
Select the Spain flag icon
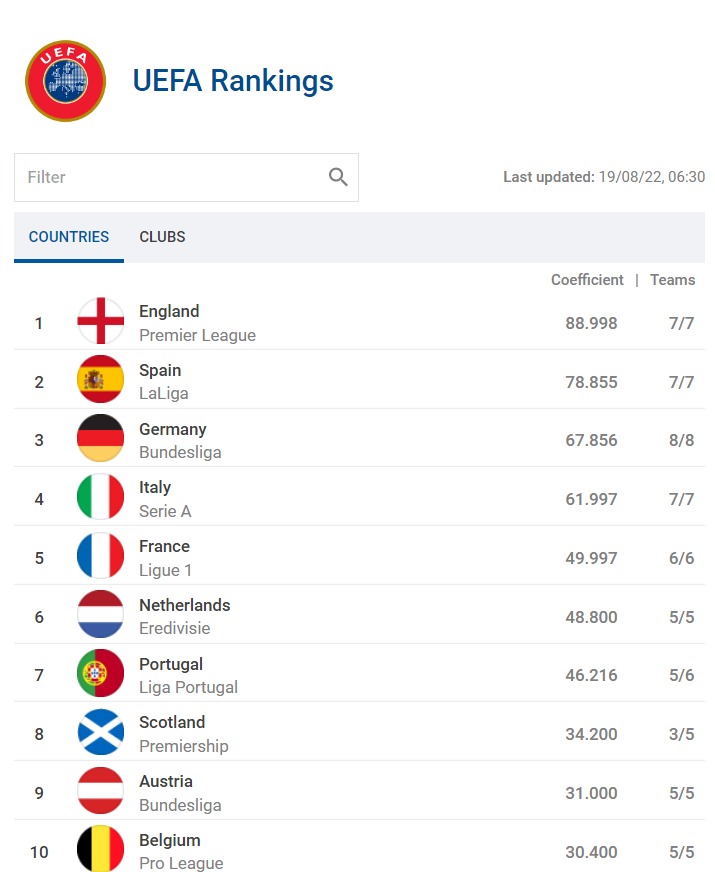[x=101, y=379]
